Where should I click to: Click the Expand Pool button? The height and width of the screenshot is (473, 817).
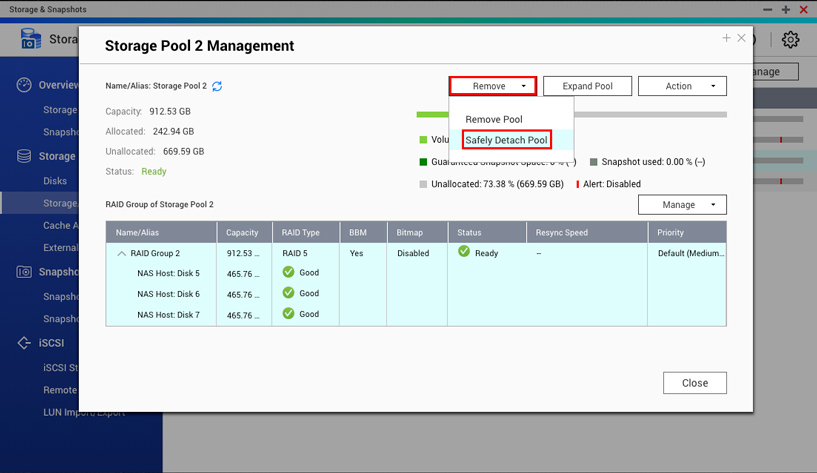(587, 86)
